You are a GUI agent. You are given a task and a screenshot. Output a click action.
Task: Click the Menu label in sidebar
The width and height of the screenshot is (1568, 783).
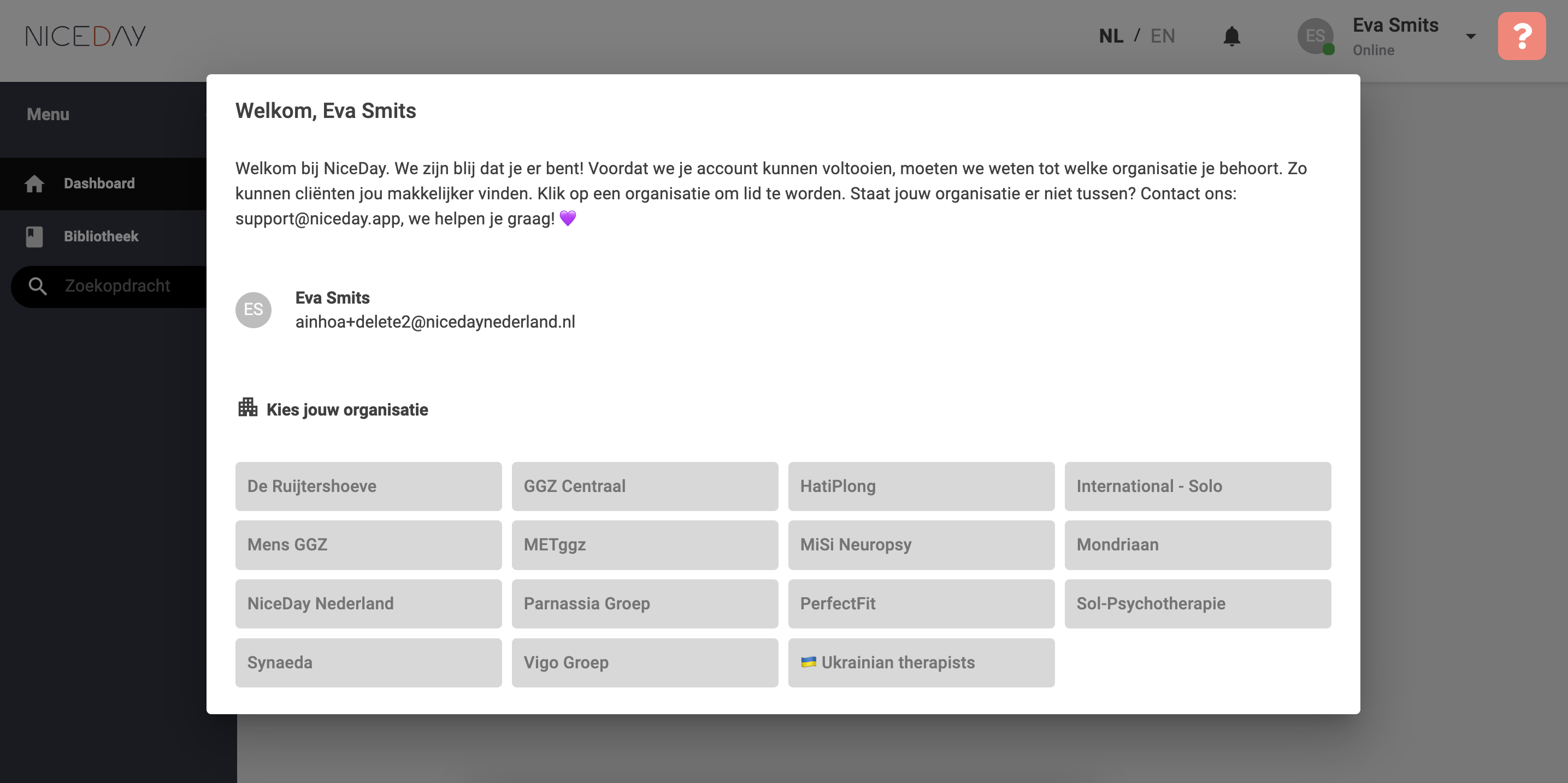tap(48, 114)
